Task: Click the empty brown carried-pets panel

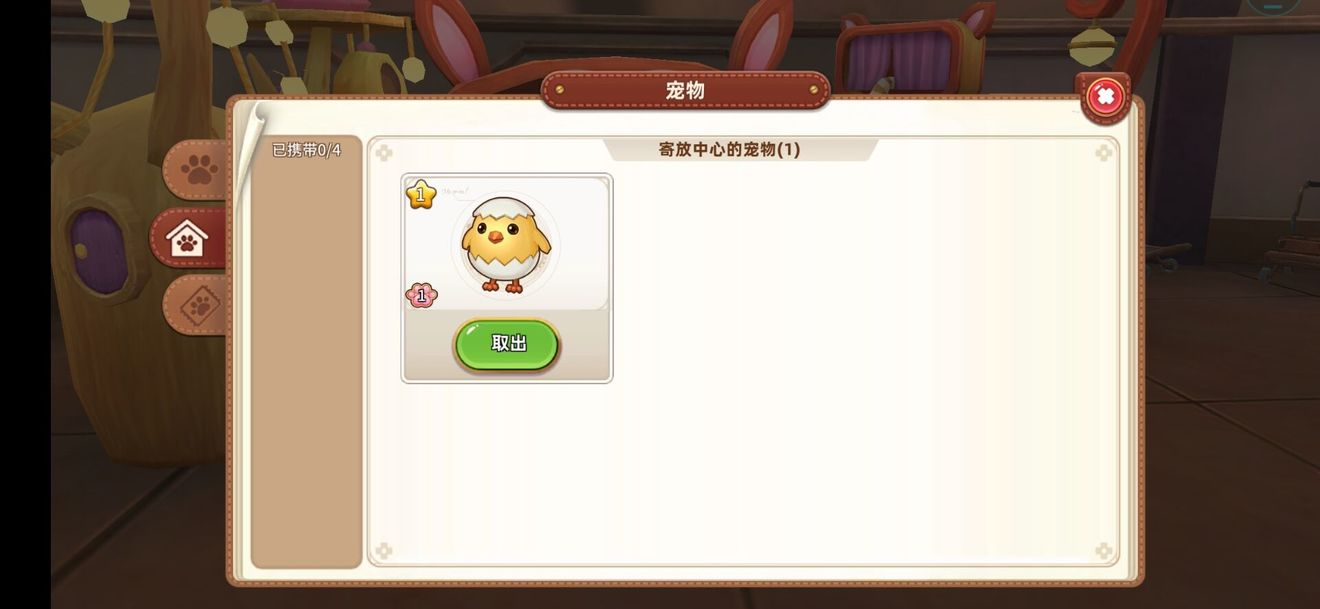Action: pyautogui.click(x=307, y=364)
